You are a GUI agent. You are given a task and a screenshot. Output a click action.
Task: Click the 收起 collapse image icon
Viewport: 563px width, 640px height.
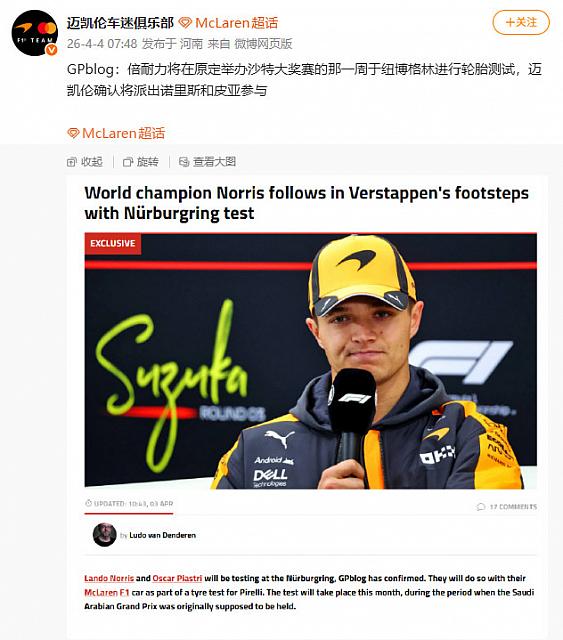click(71, 162)
